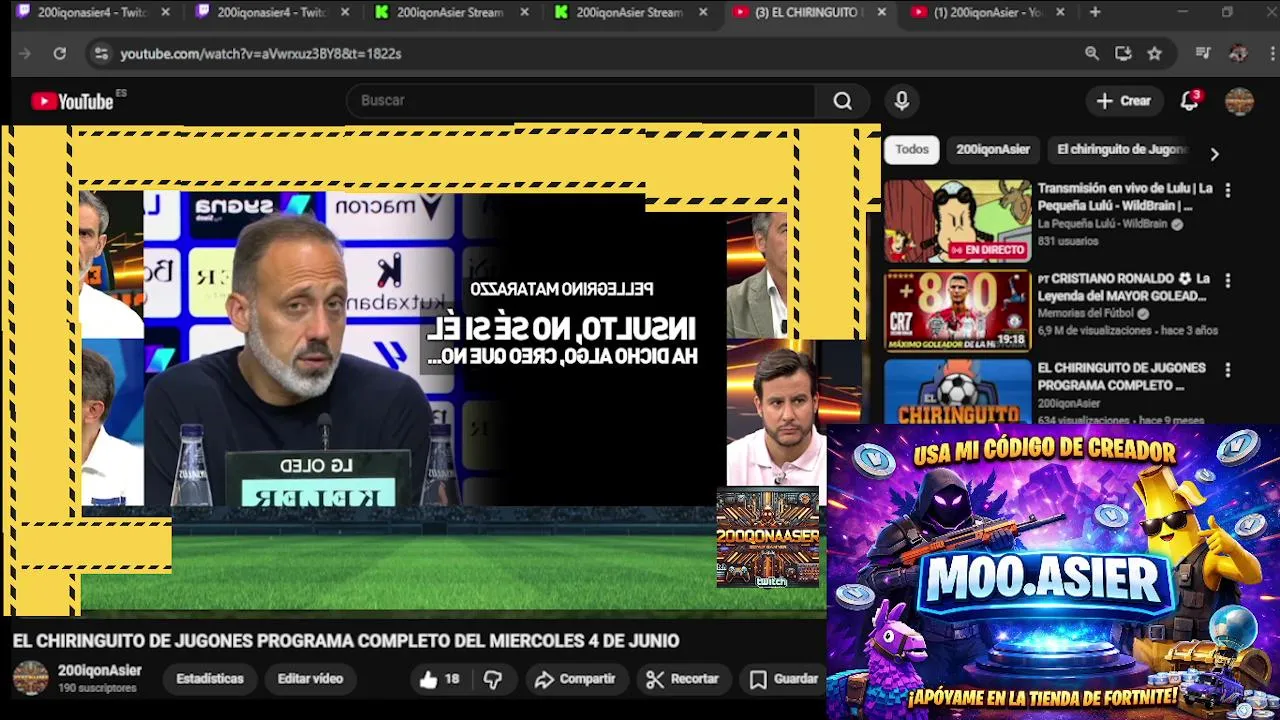Click the browser forward arrow
1280x720 pixels.
pos(25,53)
